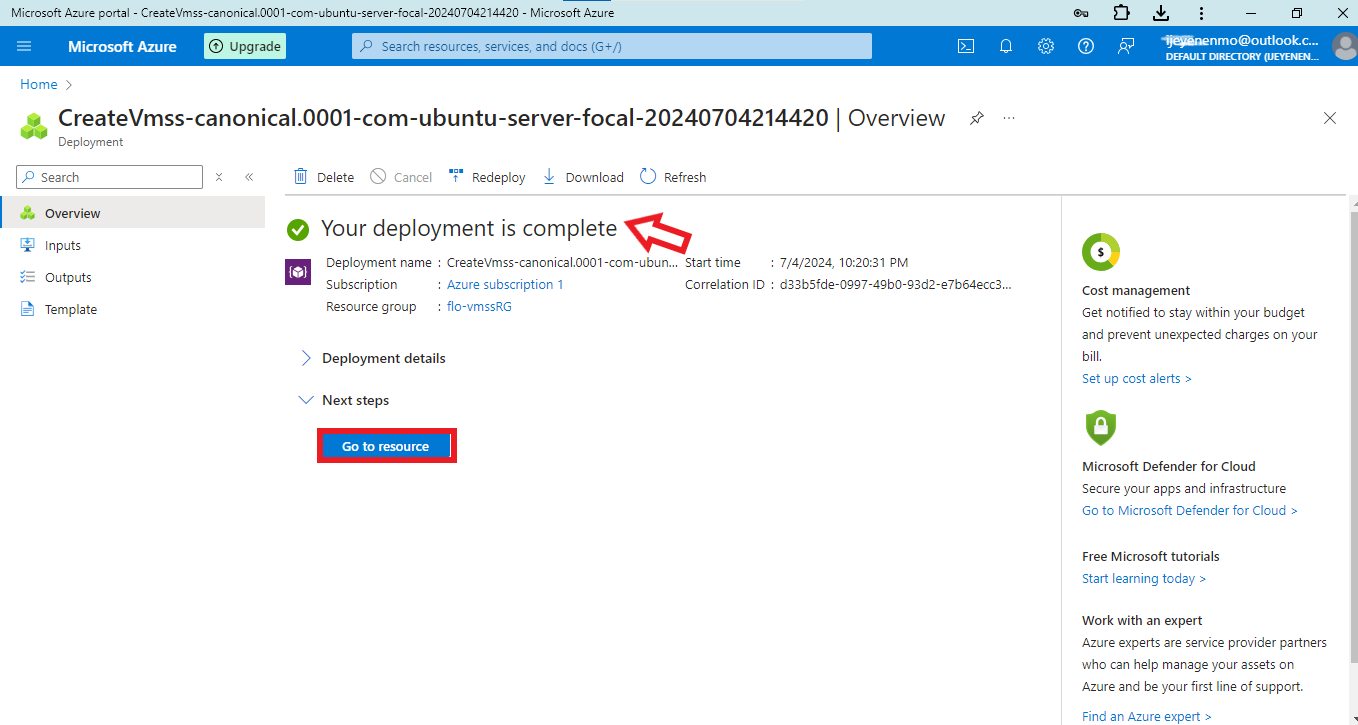
Task: Open the portal hamburger menu
Action: (x=25, y=46)
